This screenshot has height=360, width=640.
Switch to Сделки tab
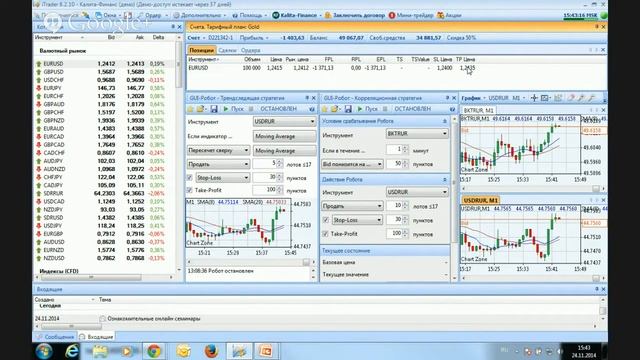pos(227,50)
